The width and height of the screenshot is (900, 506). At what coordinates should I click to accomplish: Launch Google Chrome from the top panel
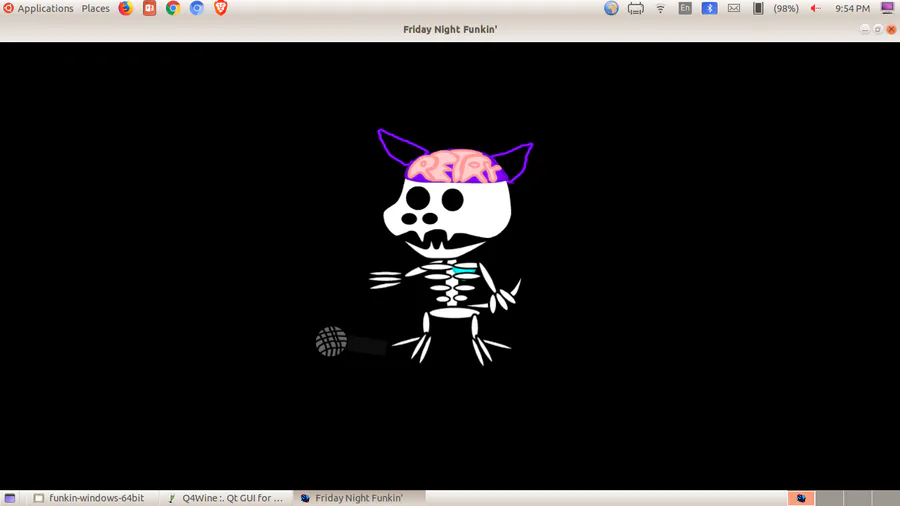[x=173, y=8]
